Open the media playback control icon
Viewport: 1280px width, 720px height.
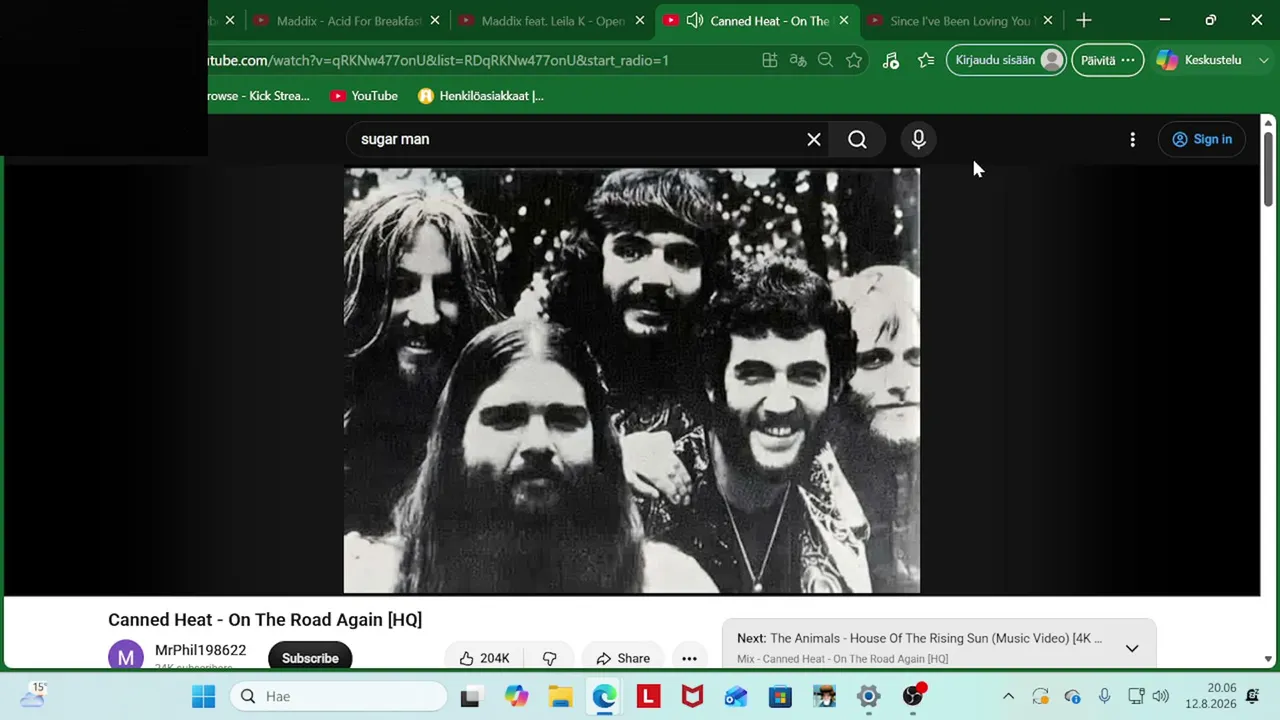click(x=890, y=61)
